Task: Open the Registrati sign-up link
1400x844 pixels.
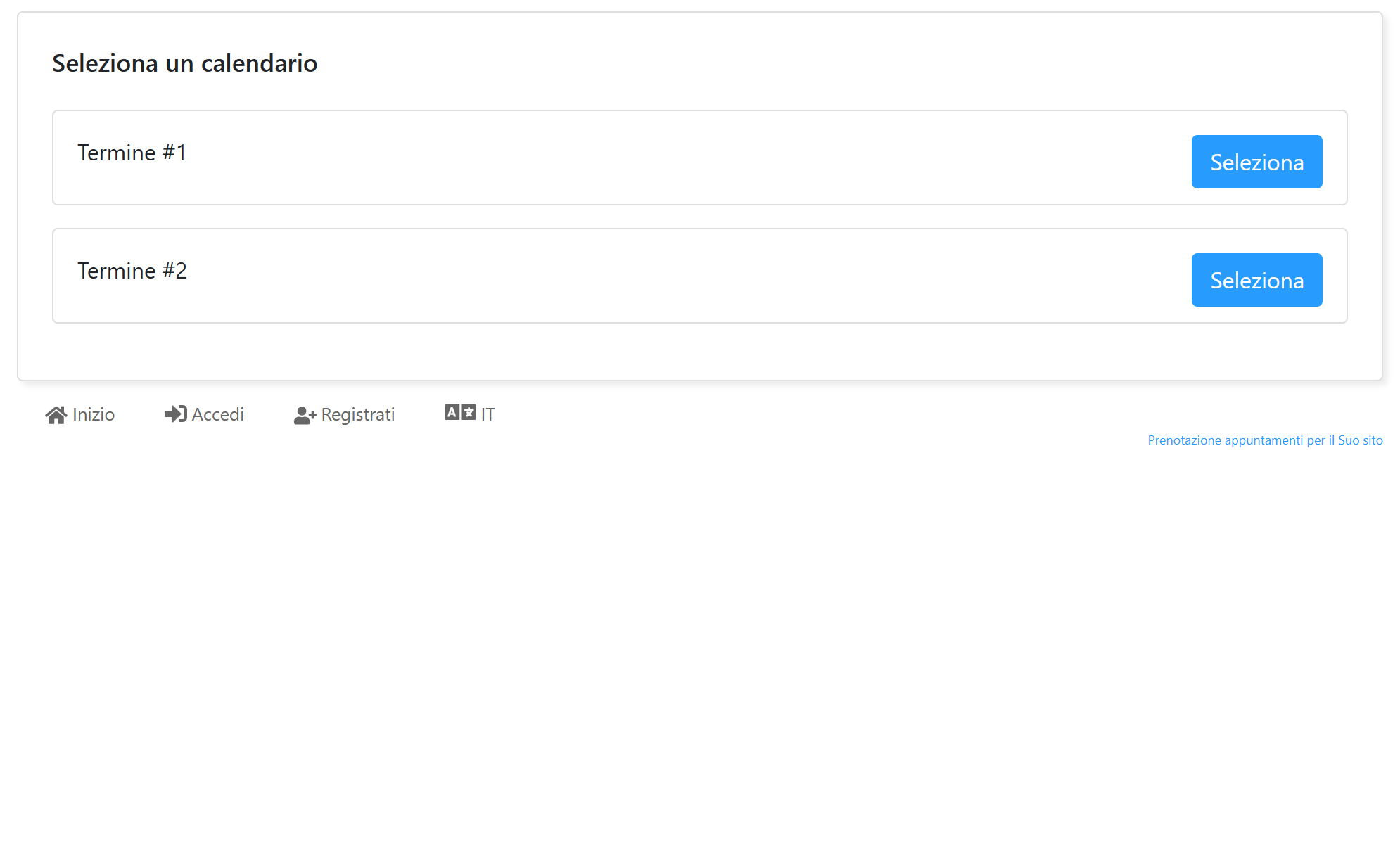Action: tap(345, 415)
